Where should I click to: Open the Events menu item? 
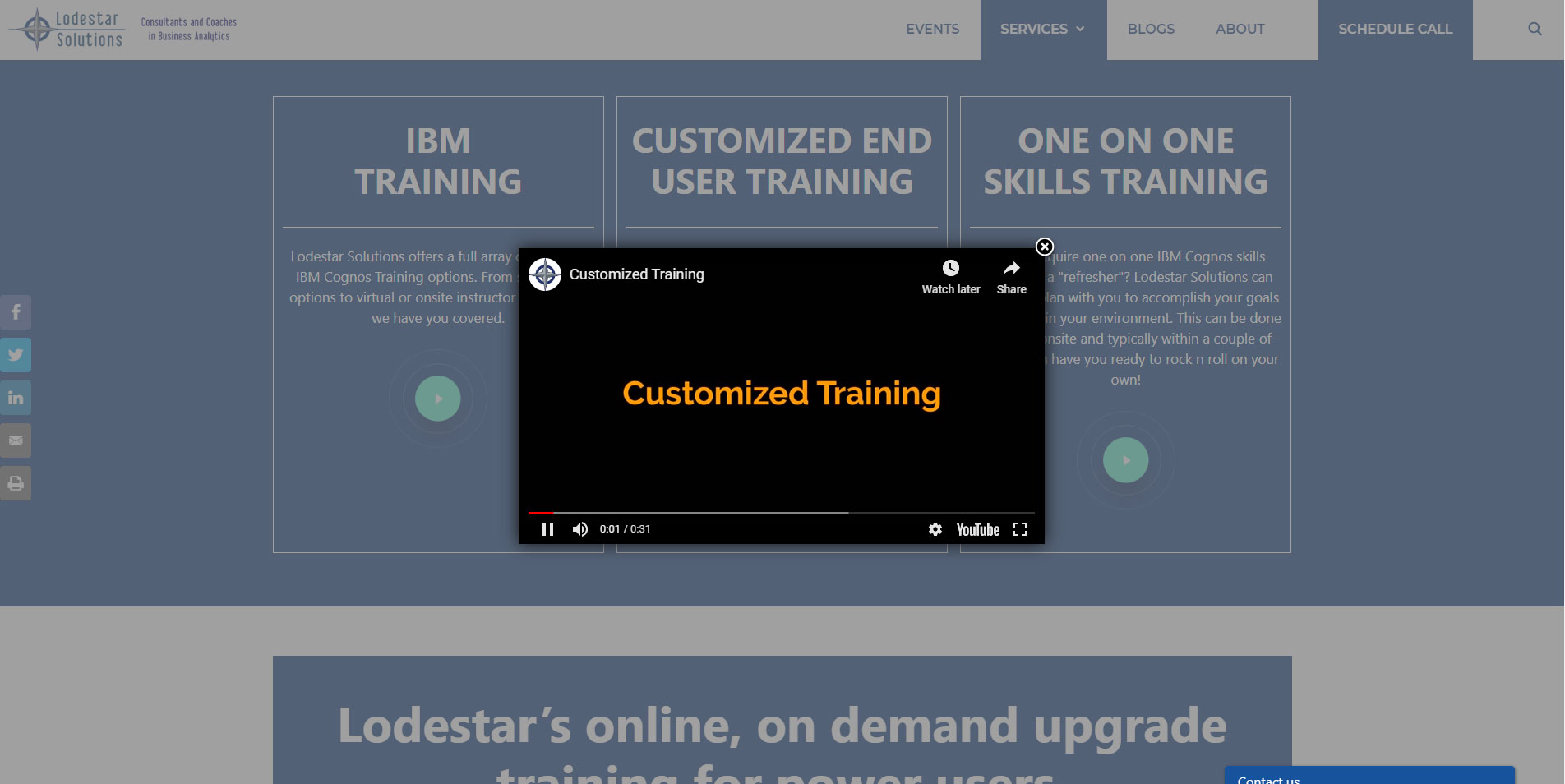(x=932, y=29)
